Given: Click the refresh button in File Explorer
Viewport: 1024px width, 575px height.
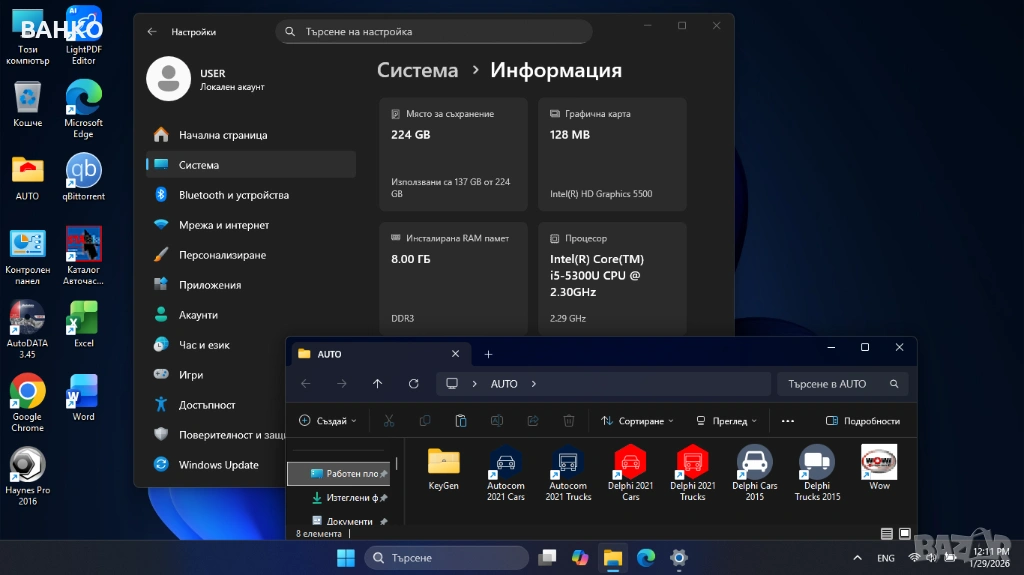Looking at the screenshot, I should click(413, 384).
